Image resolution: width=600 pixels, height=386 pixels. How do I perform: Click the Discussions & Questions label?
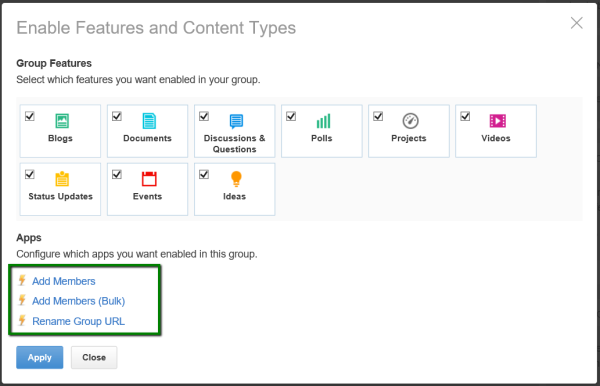(x=235, y=143)
